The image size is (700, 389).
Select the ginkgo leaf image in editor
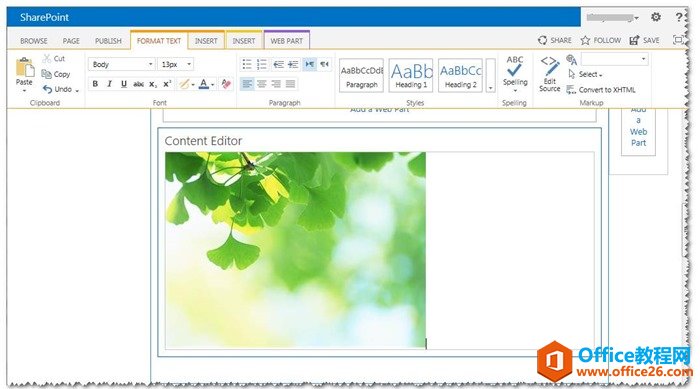point(296,250)
